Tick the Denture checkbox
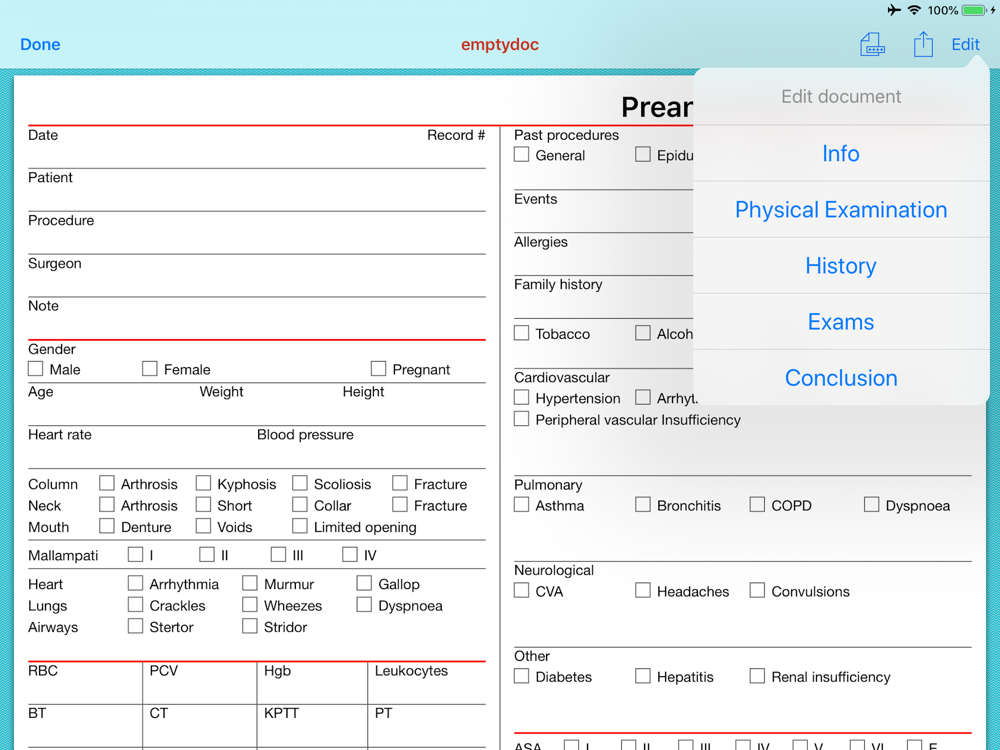 click(107, 526)
